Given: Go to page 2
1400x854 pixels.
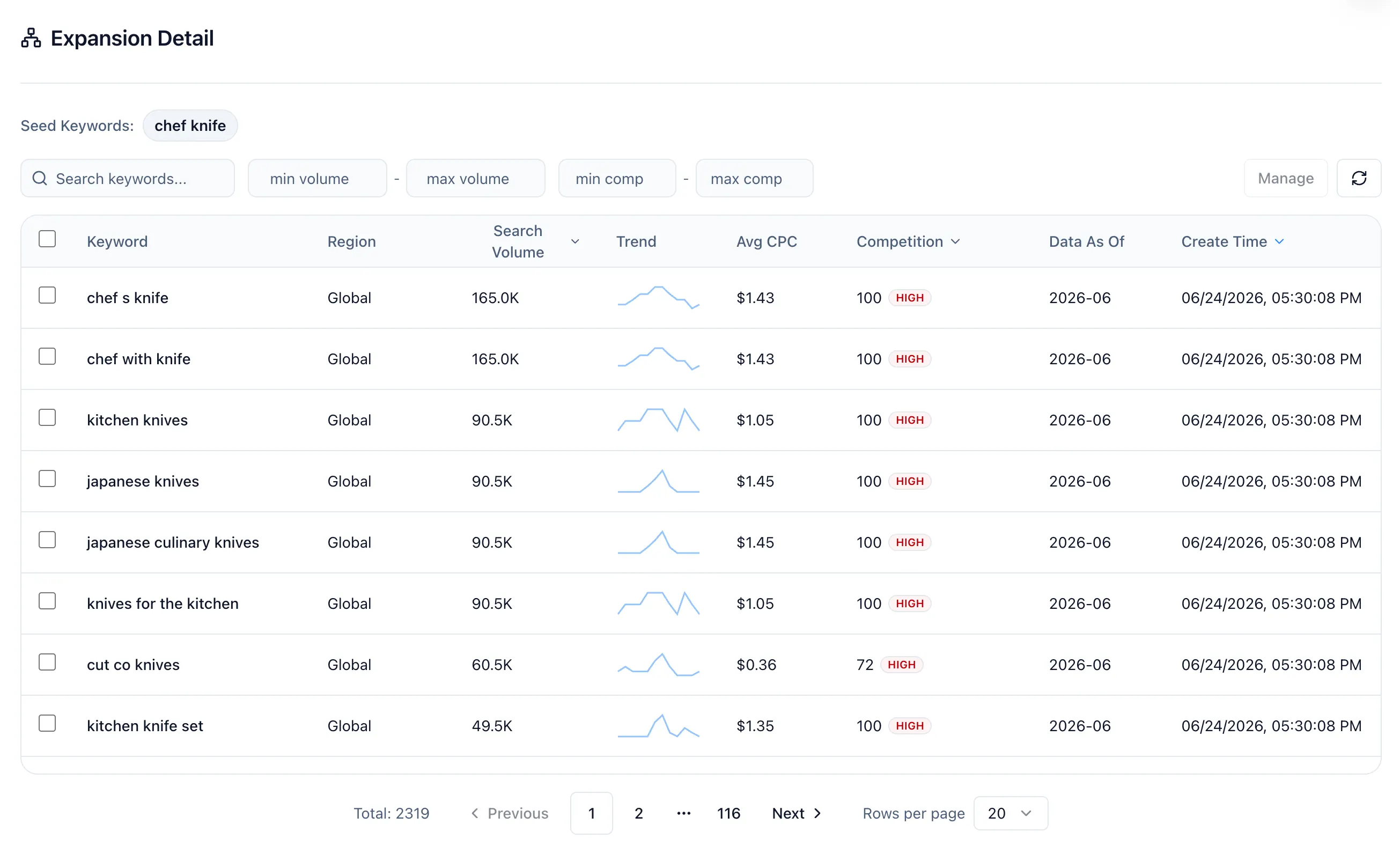Looking at the screenshot, I should (x=639, y=813).
